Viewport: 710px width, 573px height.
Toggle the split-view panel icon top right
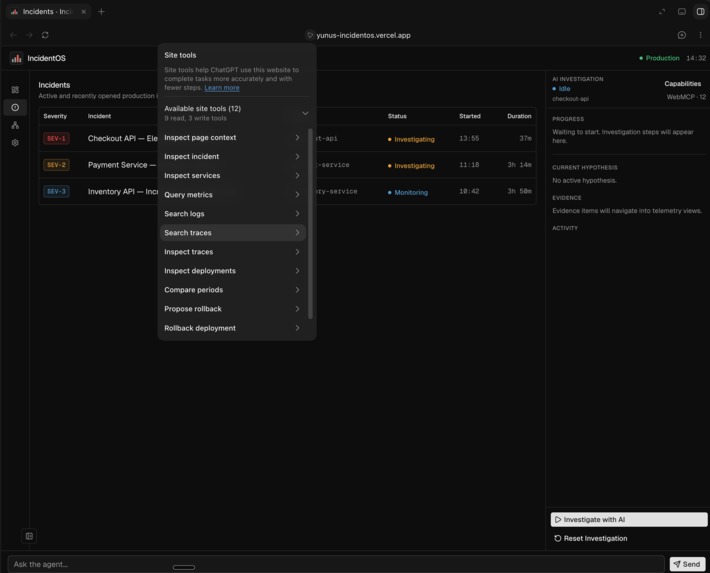tap(700, 11)
